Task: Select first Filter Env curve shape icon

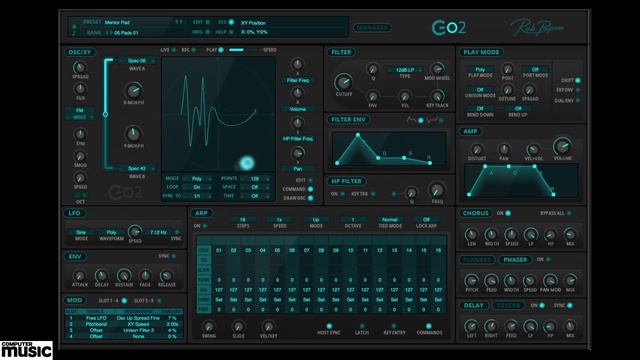Action: 411,120
